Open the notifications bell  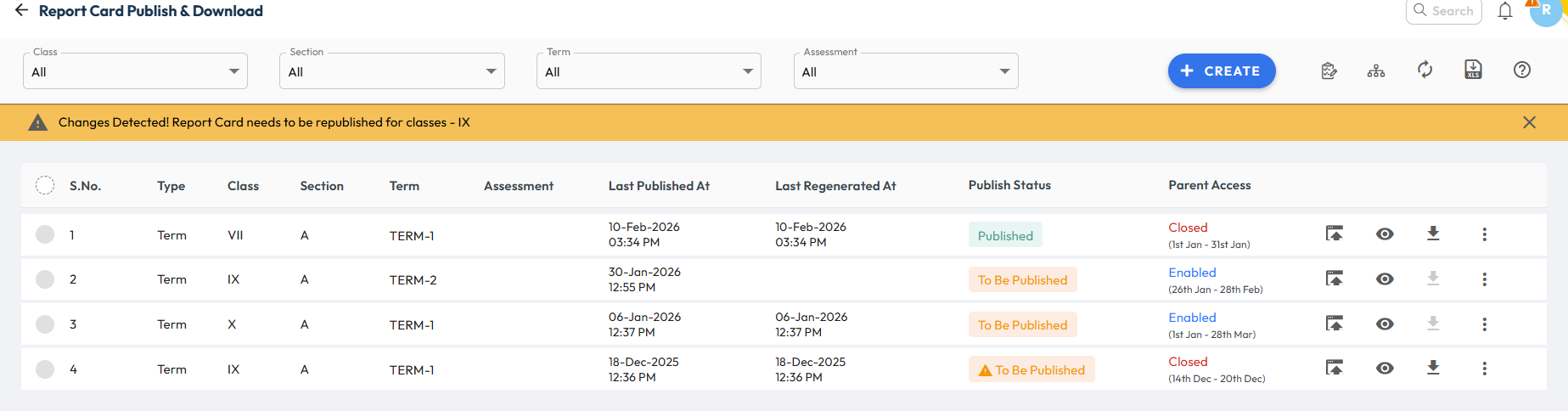[1504, 11]
